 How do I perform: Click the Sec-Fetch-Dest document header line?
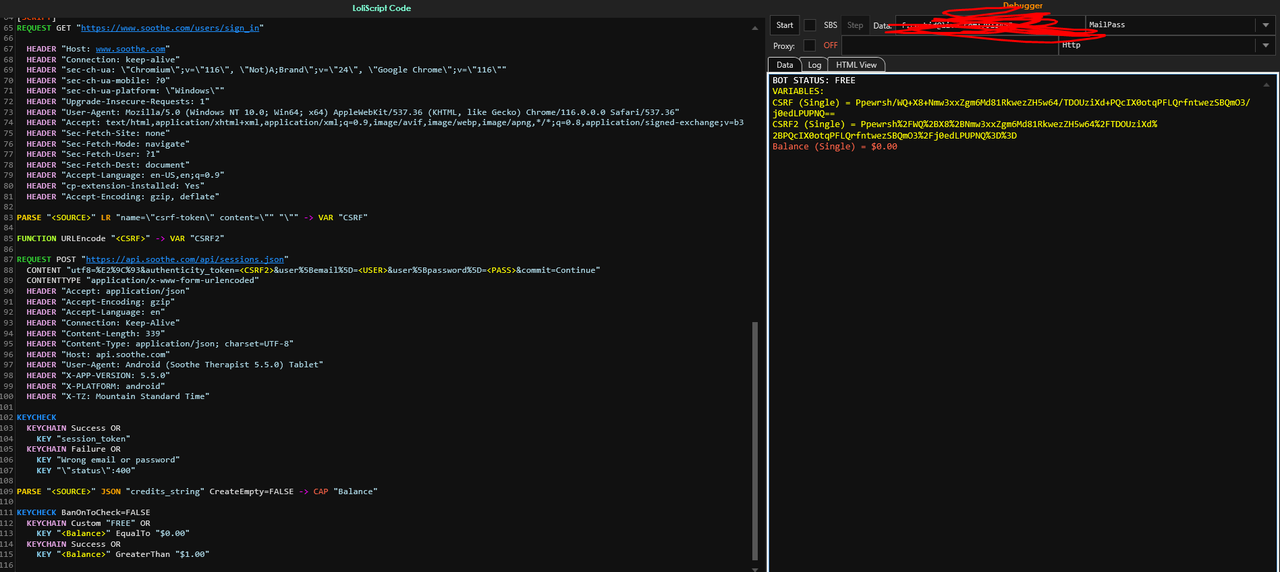point(108,164)
